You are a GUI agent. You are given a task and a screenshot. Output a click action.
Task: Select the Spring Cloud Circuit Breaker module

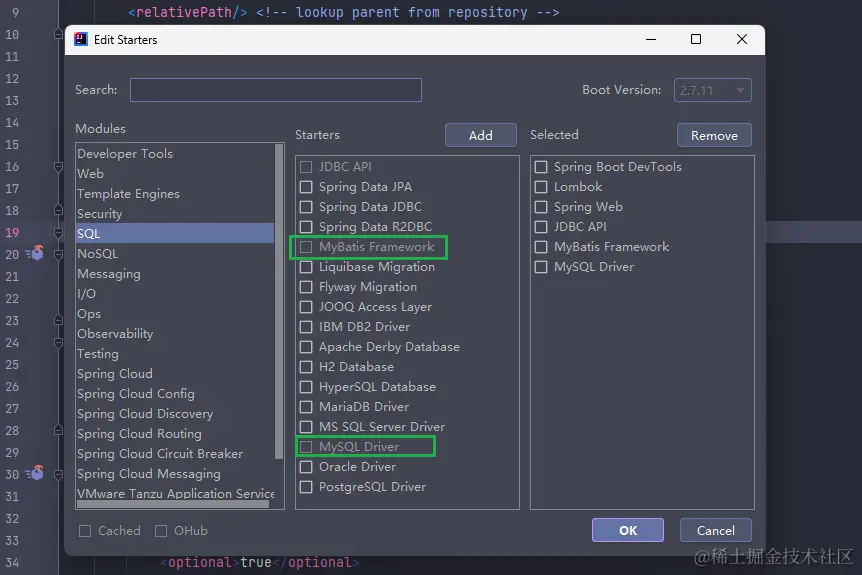(x=175, y=454)
